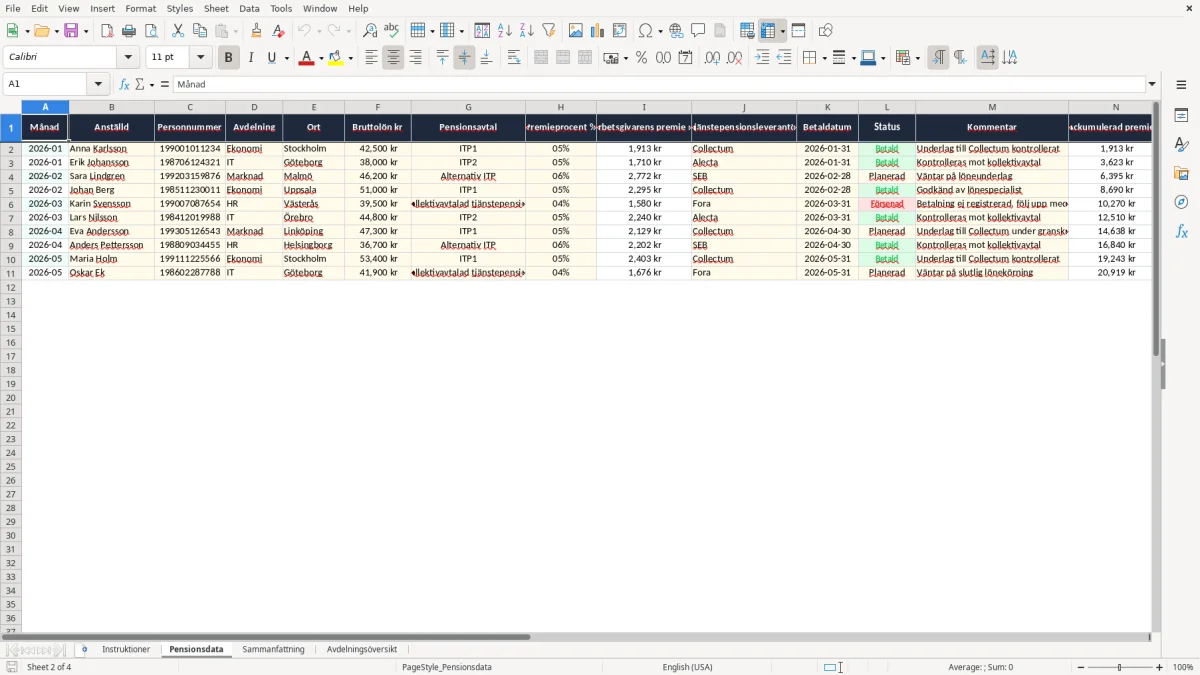The height and width of the screenshot is (675, 1200).
Task: Open the sidebar Properties icon
Action: 1181,116
